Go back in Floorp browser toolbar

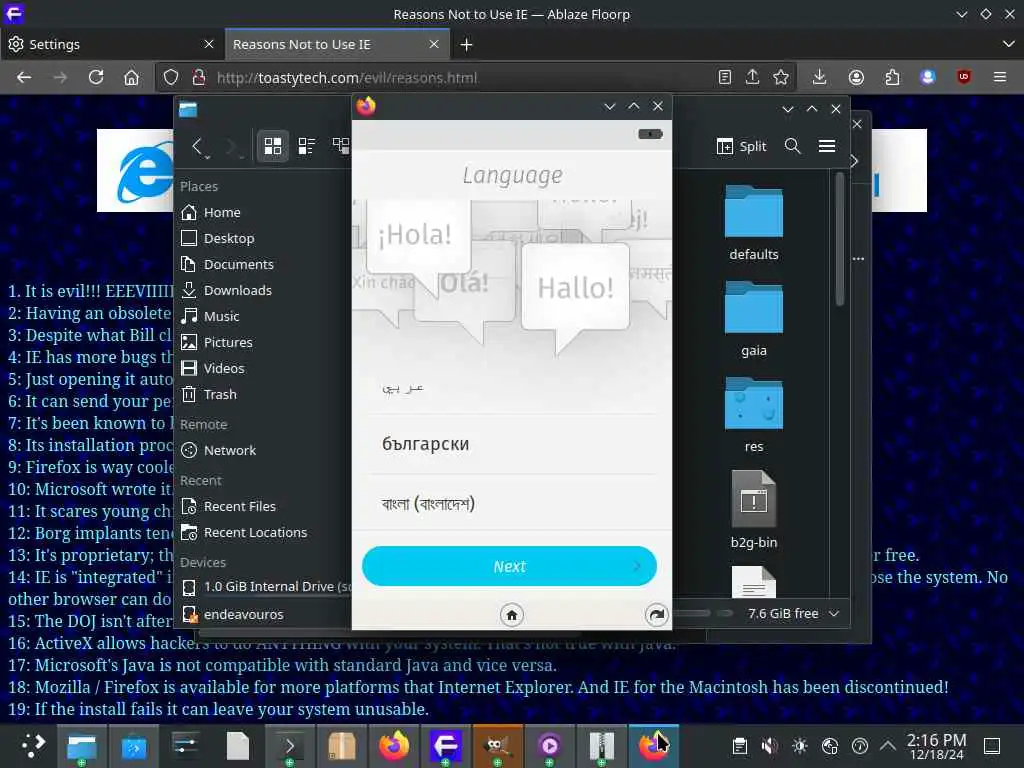click(24, 78)
